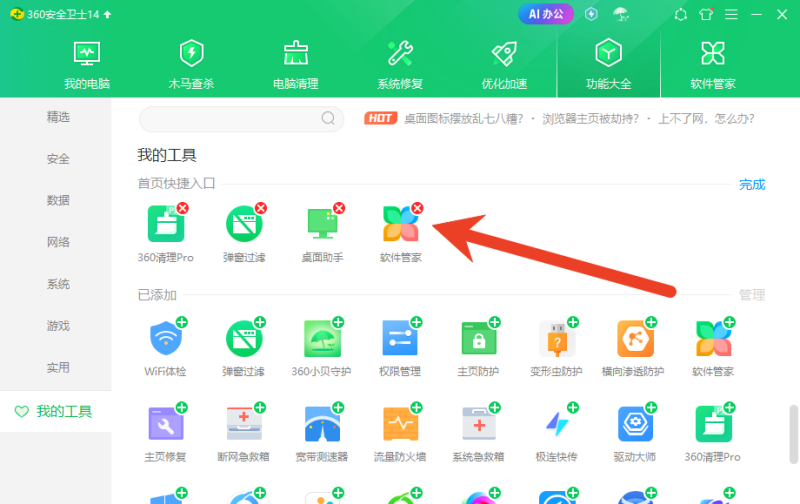
Task: Open the skin shirt icon
Action: click(x=706, y=14)
